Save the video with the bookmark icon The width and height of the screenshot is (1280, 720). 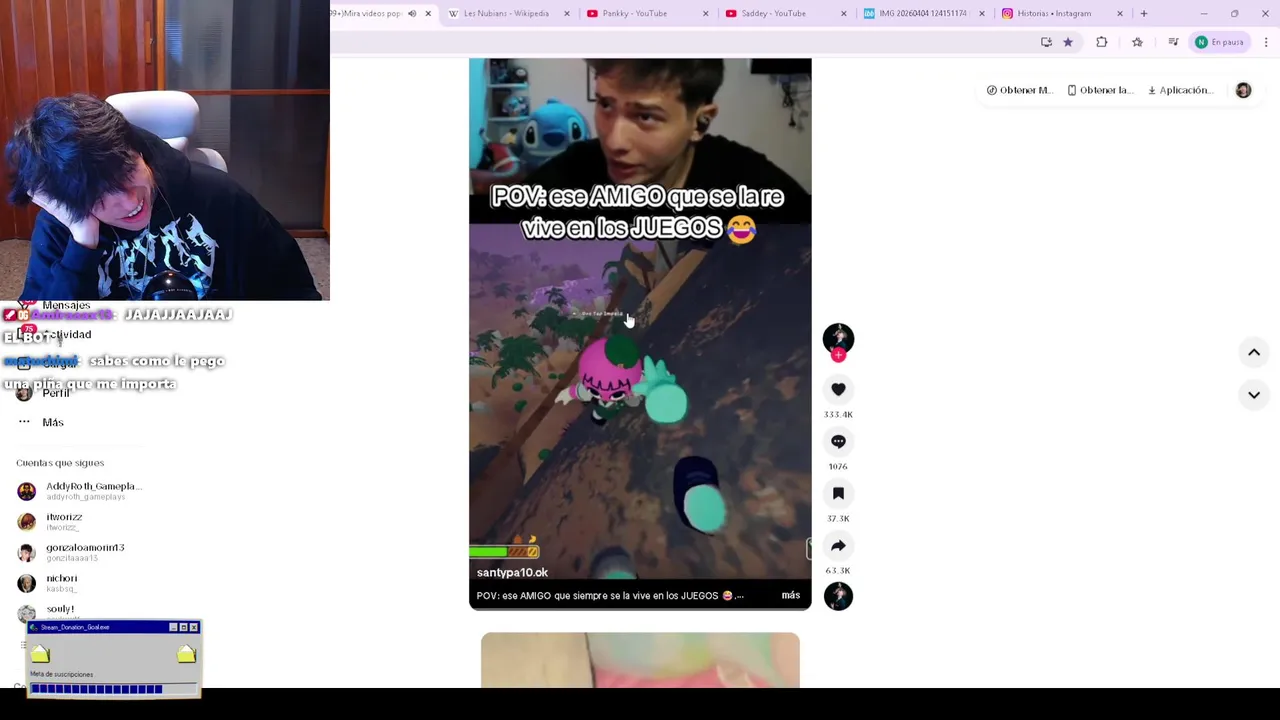click(x=838, y=493)
